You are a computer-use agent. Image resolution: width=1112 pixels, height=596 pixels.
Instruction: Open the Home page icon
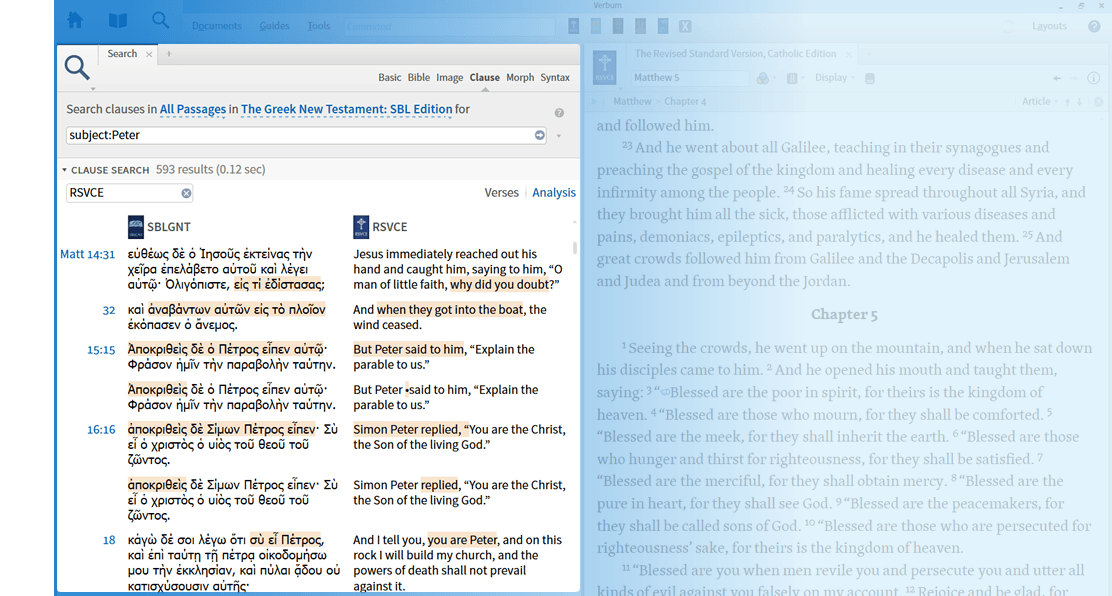(x=74, y=21)
